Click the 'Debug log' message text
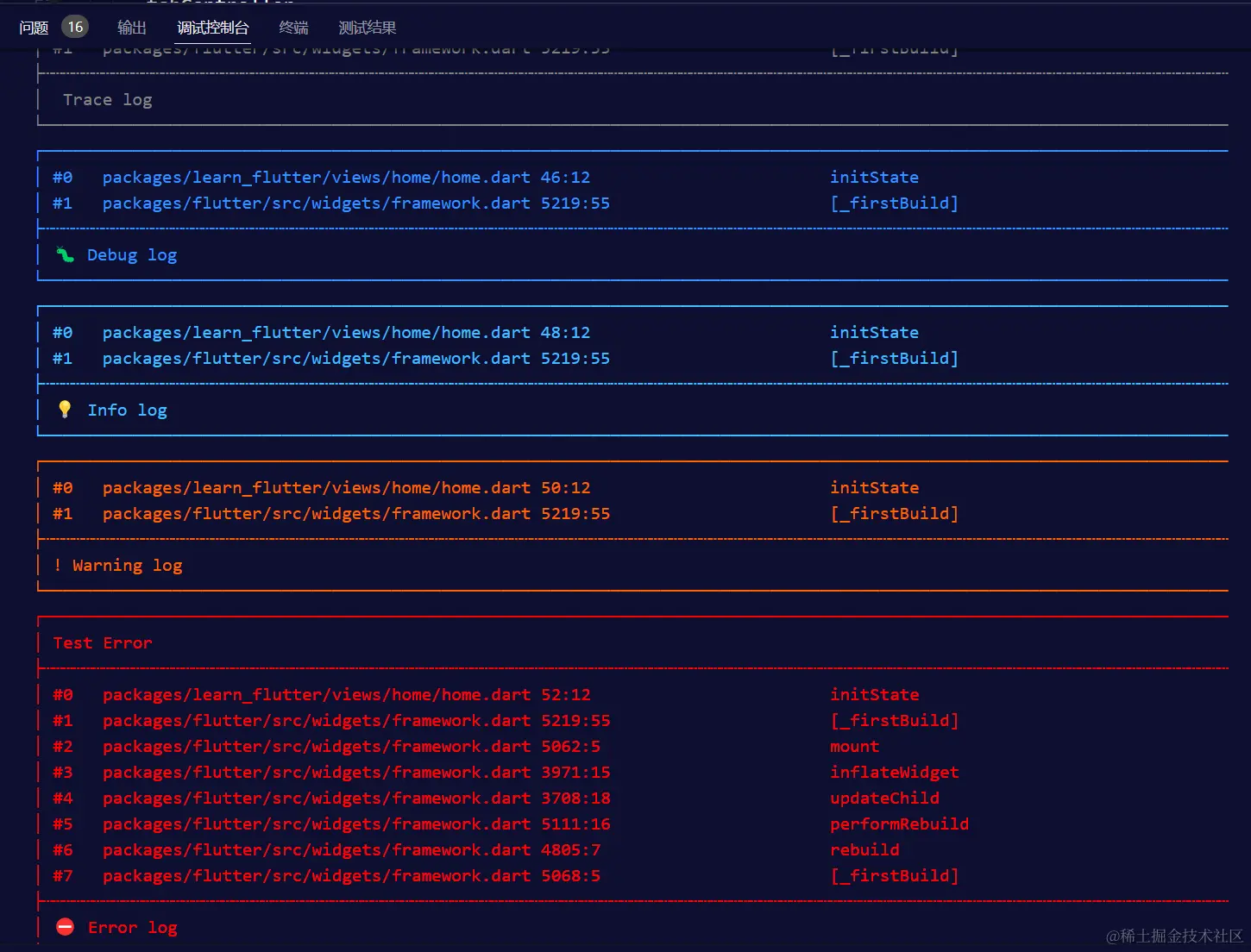1251x952 pixels. click(x=132, y=255)
